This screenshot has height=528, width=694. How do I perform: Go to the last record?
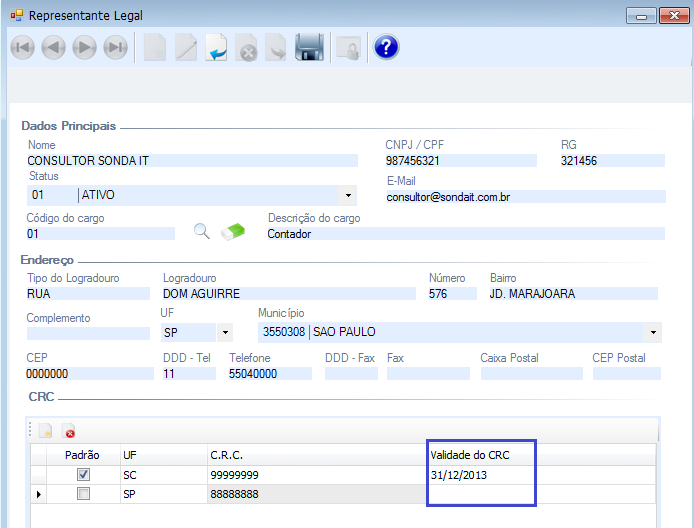(116, 47)
